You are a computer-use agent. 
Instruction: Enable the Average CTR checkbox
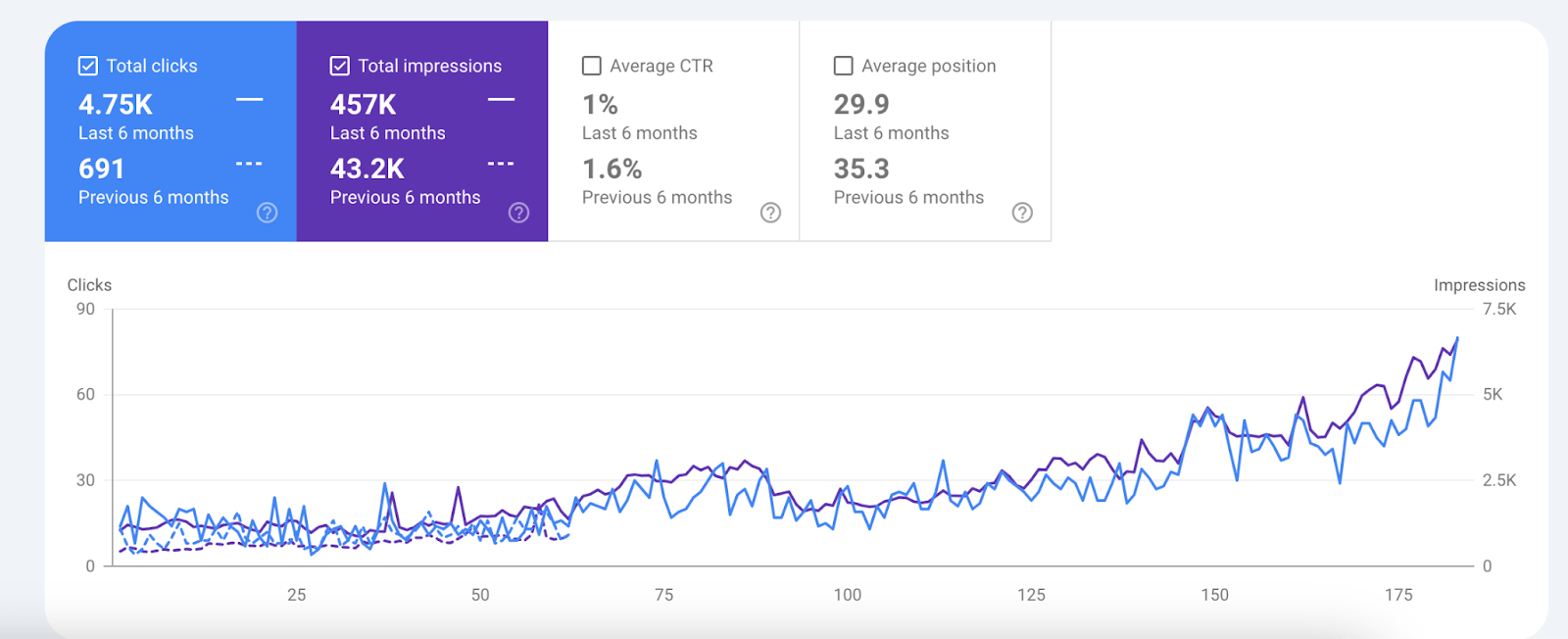pos(592,66)
